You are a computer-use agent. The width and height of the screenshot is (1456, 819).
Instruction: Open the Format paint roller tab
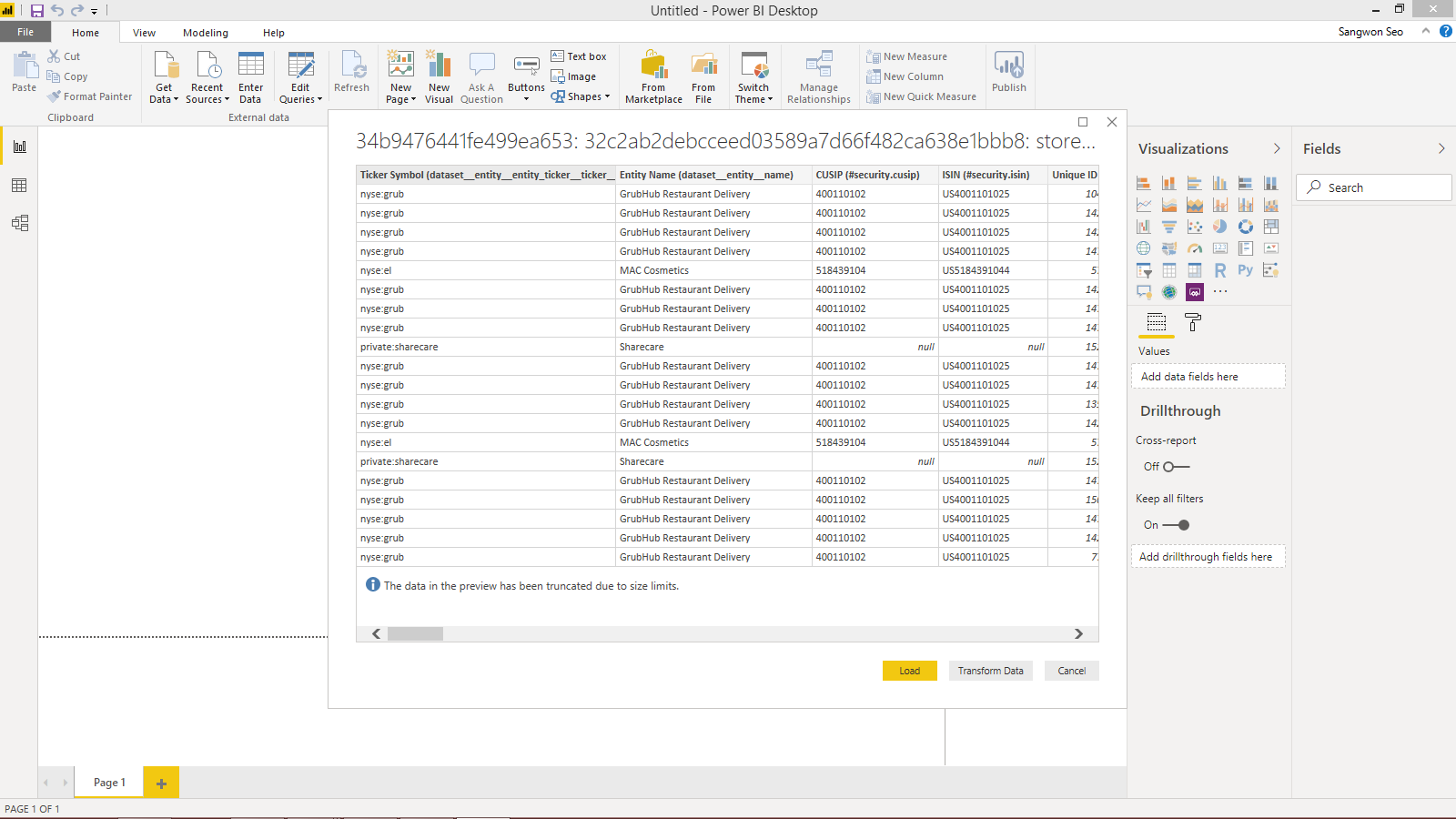tap(1193, 322)
